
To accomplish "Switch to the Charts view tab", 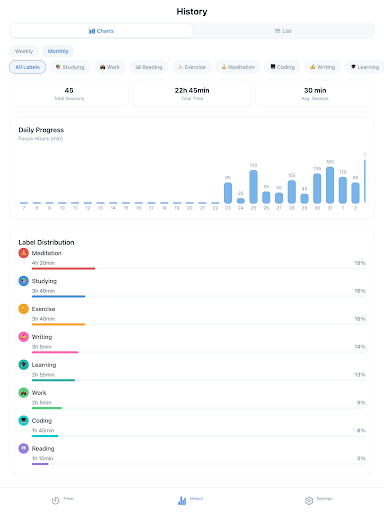I will pyautogui.click(x=101, y=31).
